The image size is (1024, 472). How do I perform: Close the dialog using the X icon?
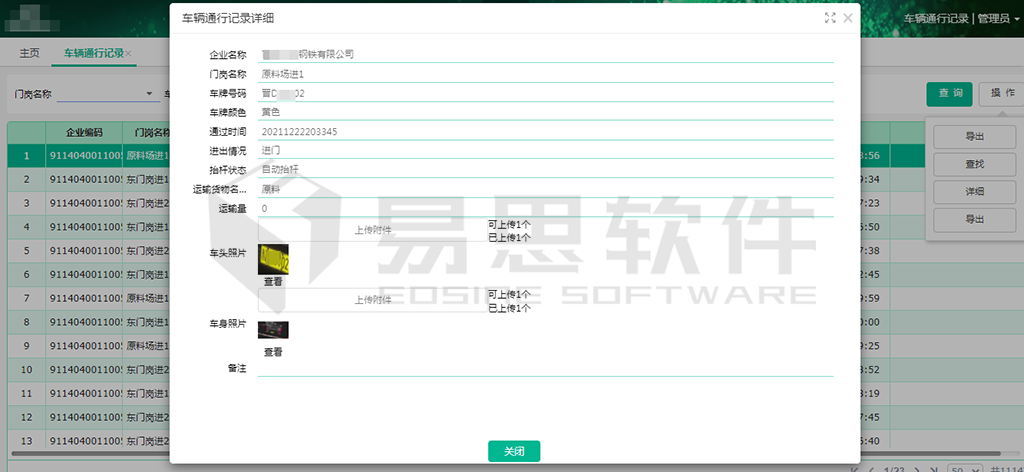[x=848, y=18]
